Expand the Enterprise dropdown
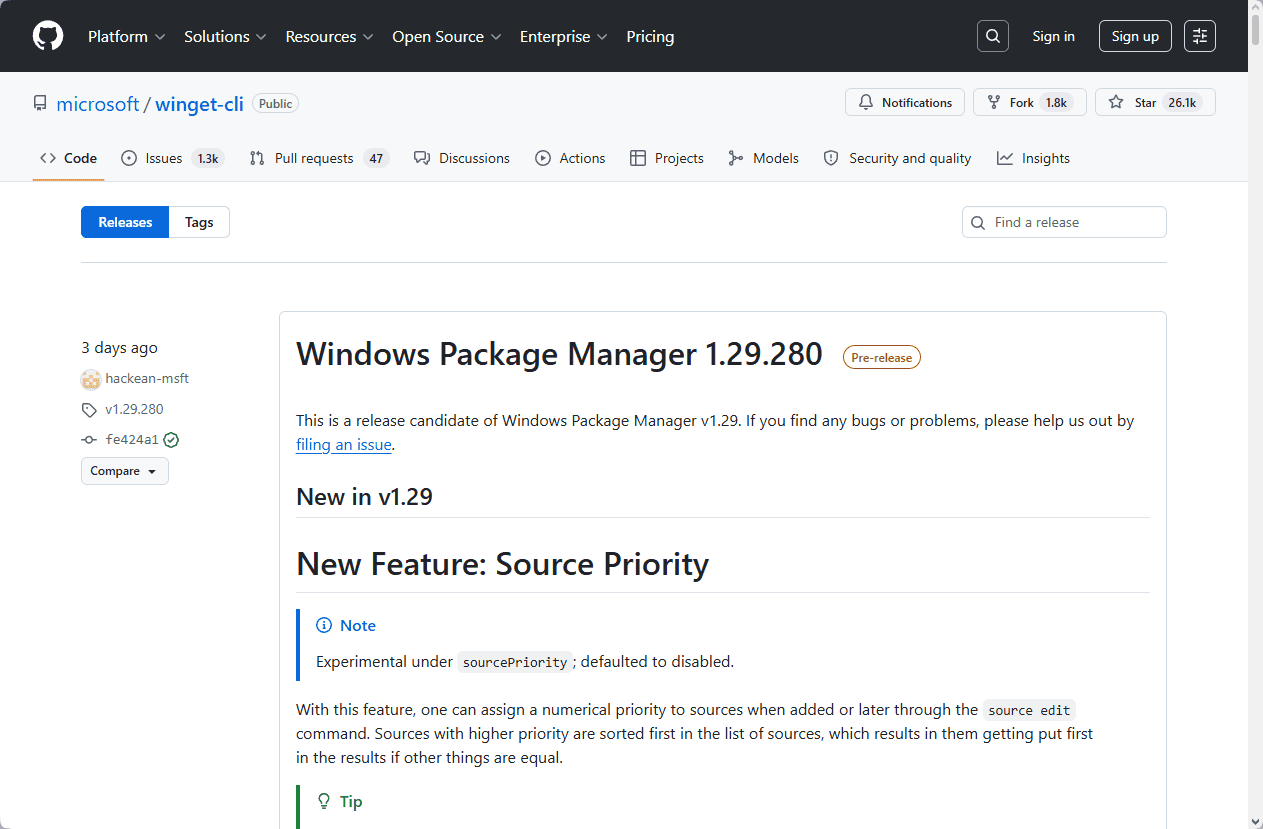Viewport: 1263px width, 829px height. [x=564, y=36]
